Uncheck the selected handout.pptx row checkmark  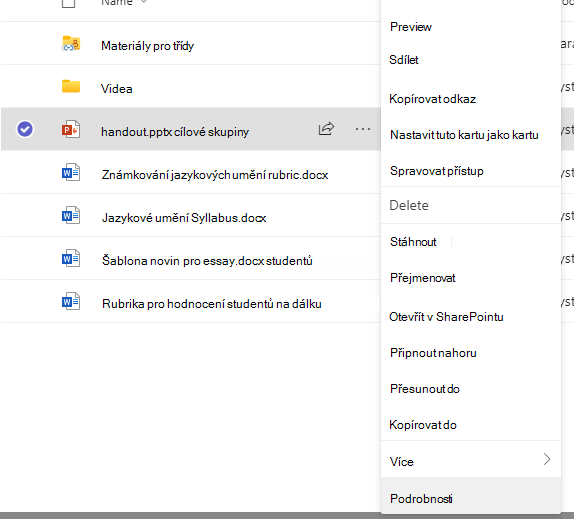pyautogui.click(x=25, y=129)
